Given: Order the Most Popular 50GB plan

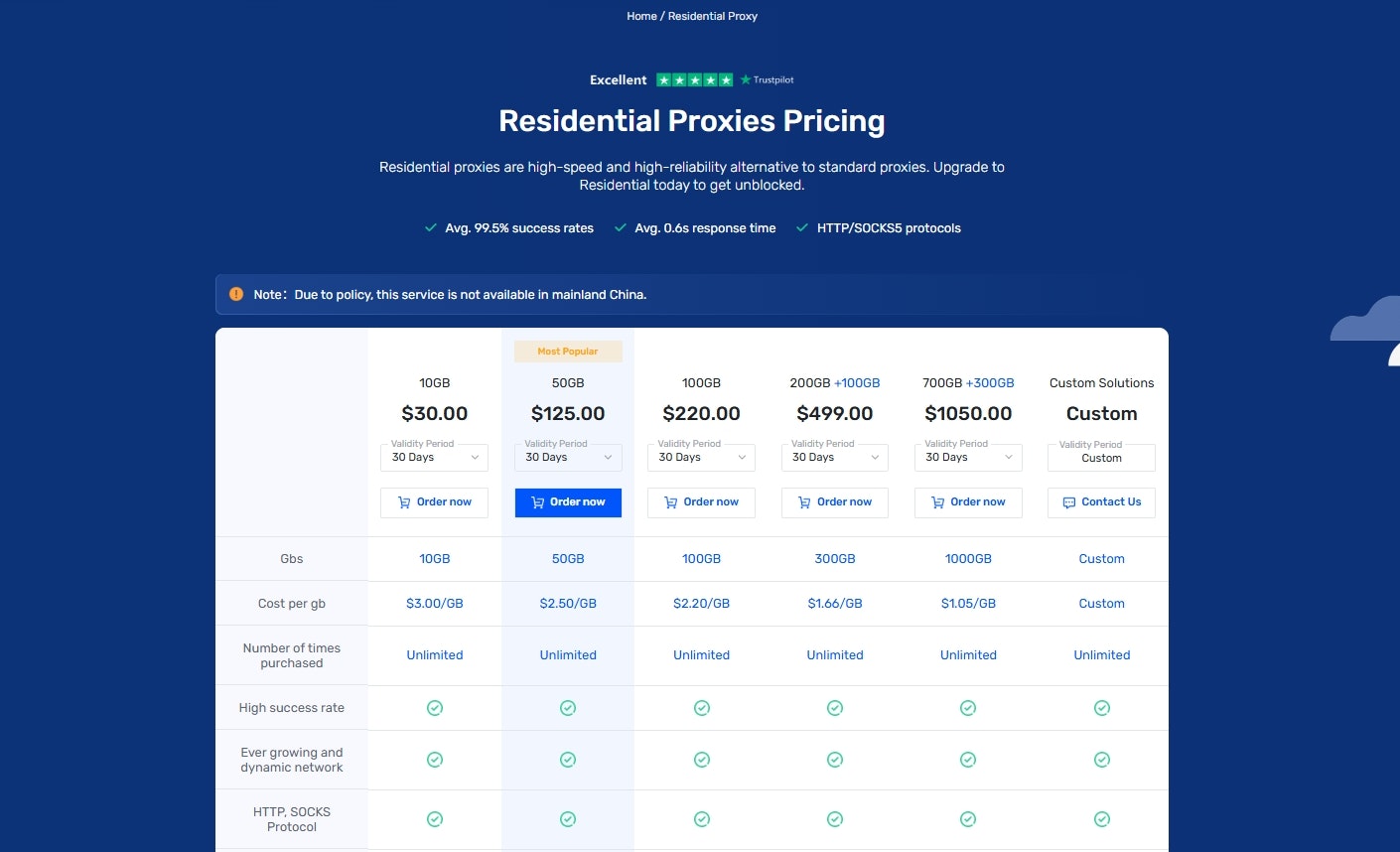Looking at the screenshot, I should [x=568, y=502].
